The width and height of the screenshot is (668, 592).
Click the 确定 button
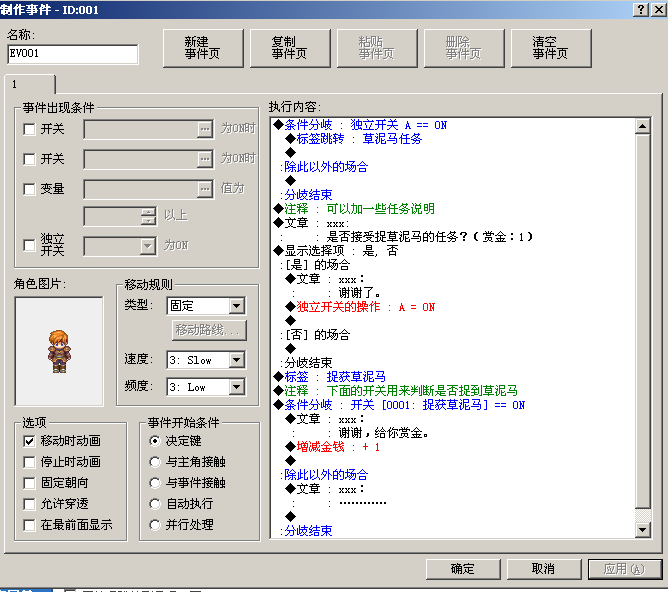463,569
